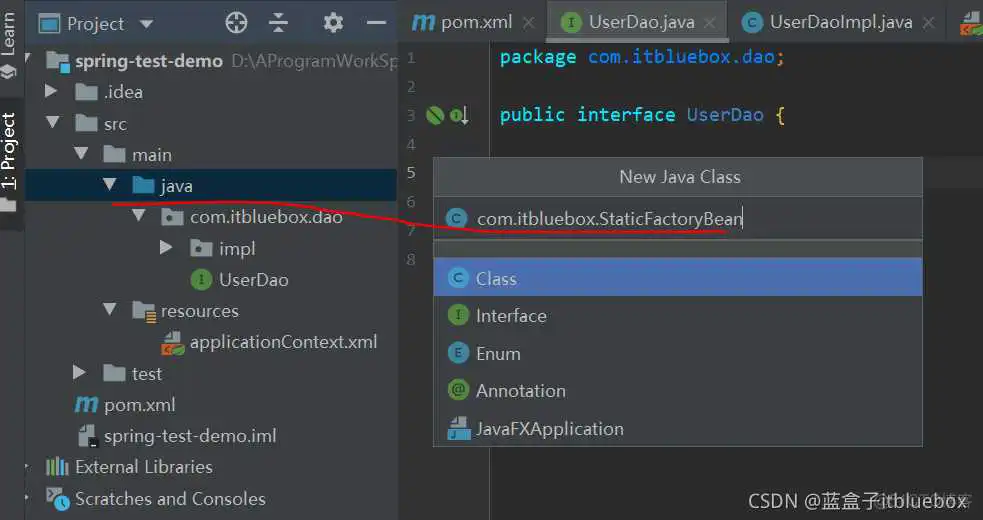Select Interface in the New Java Class list
The width and height of the screenshot is (983, 520).
(x=510, y=316)
